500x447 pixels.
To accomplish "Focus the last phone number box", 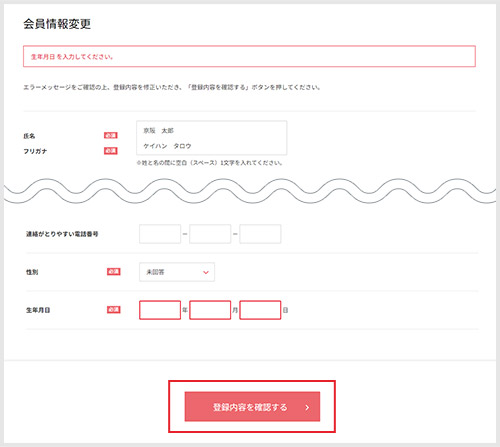I will pos(260,234).
